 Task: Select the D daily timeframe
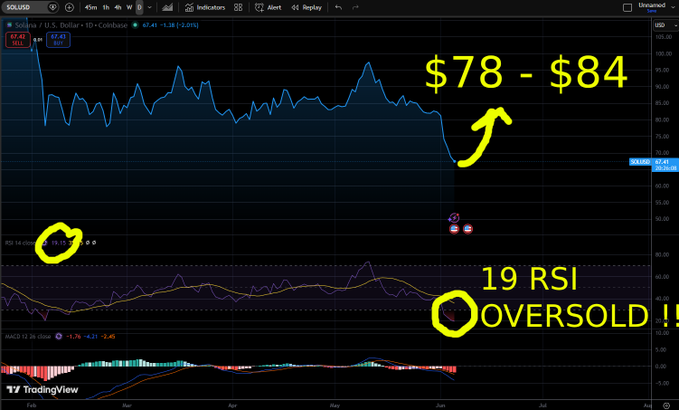[x=139, y=7]
